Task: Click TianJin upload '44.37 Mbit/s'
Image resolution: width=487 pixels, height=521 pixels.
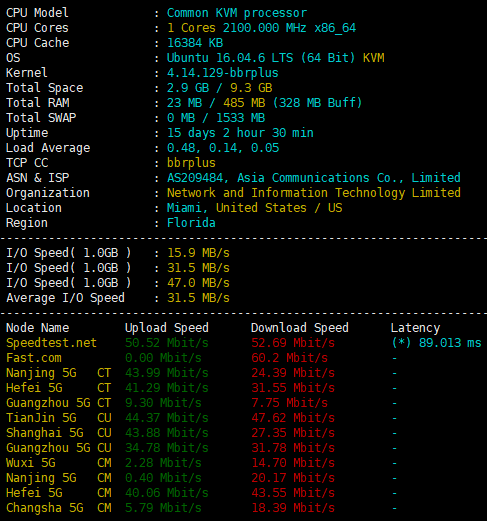Action: [x=167, y=418]
